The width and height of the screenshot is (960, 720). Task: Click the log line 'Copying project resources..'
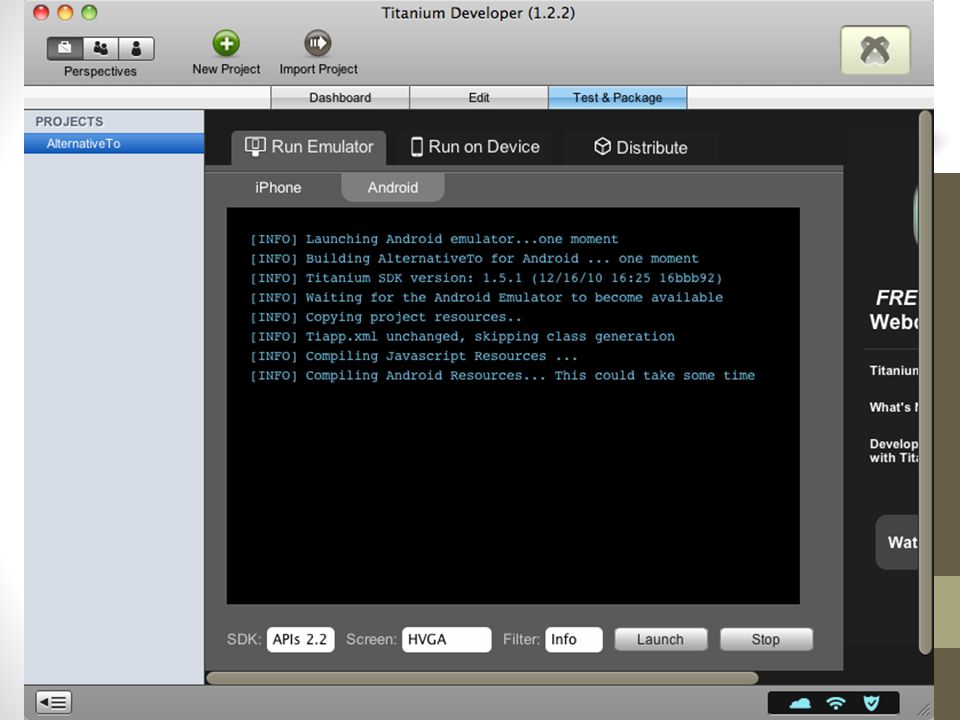(x=386, y=317)
